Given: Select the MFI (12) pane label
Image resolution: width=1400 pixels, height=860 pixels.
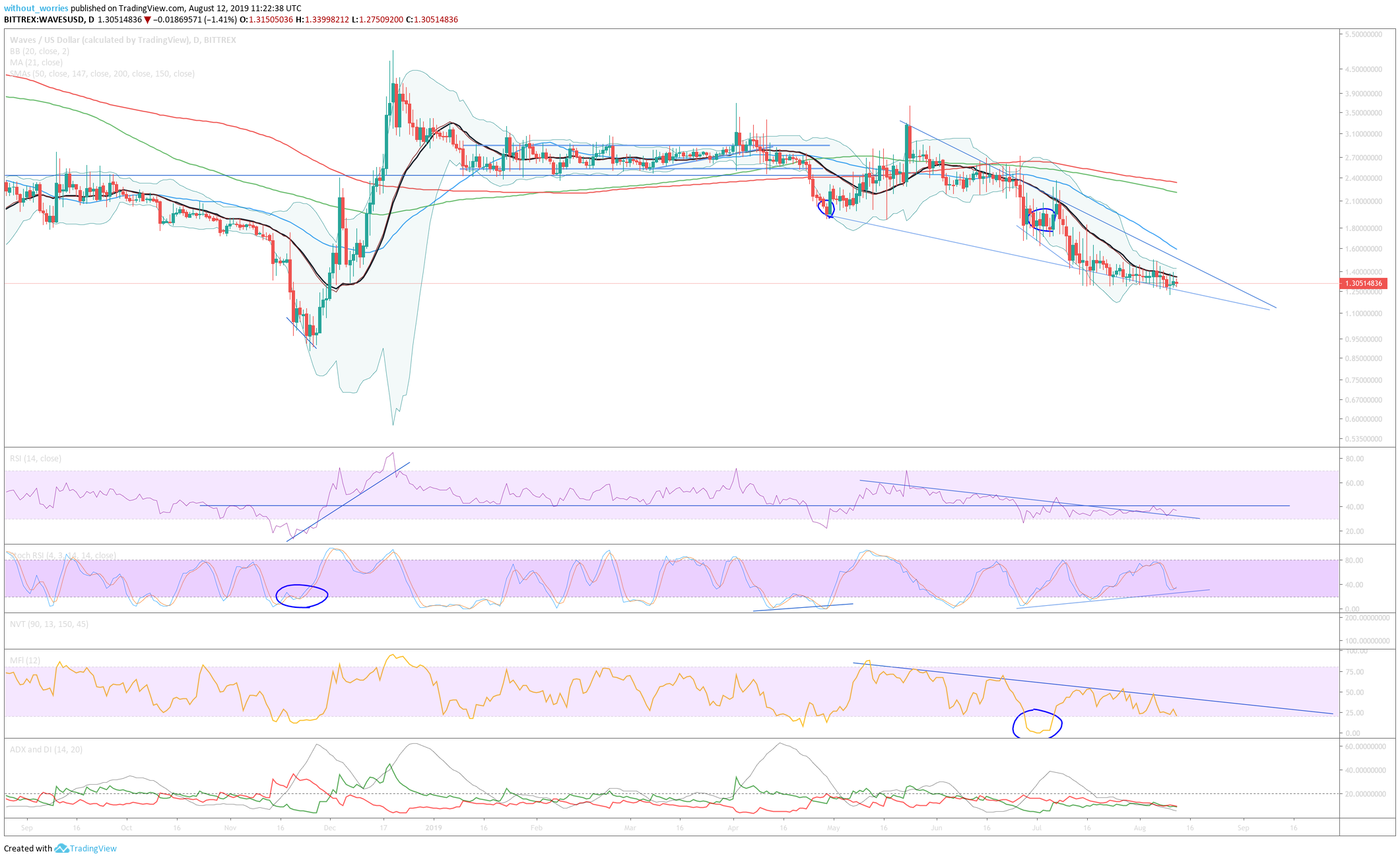Looking at the screenshot, I should (25, 661).
